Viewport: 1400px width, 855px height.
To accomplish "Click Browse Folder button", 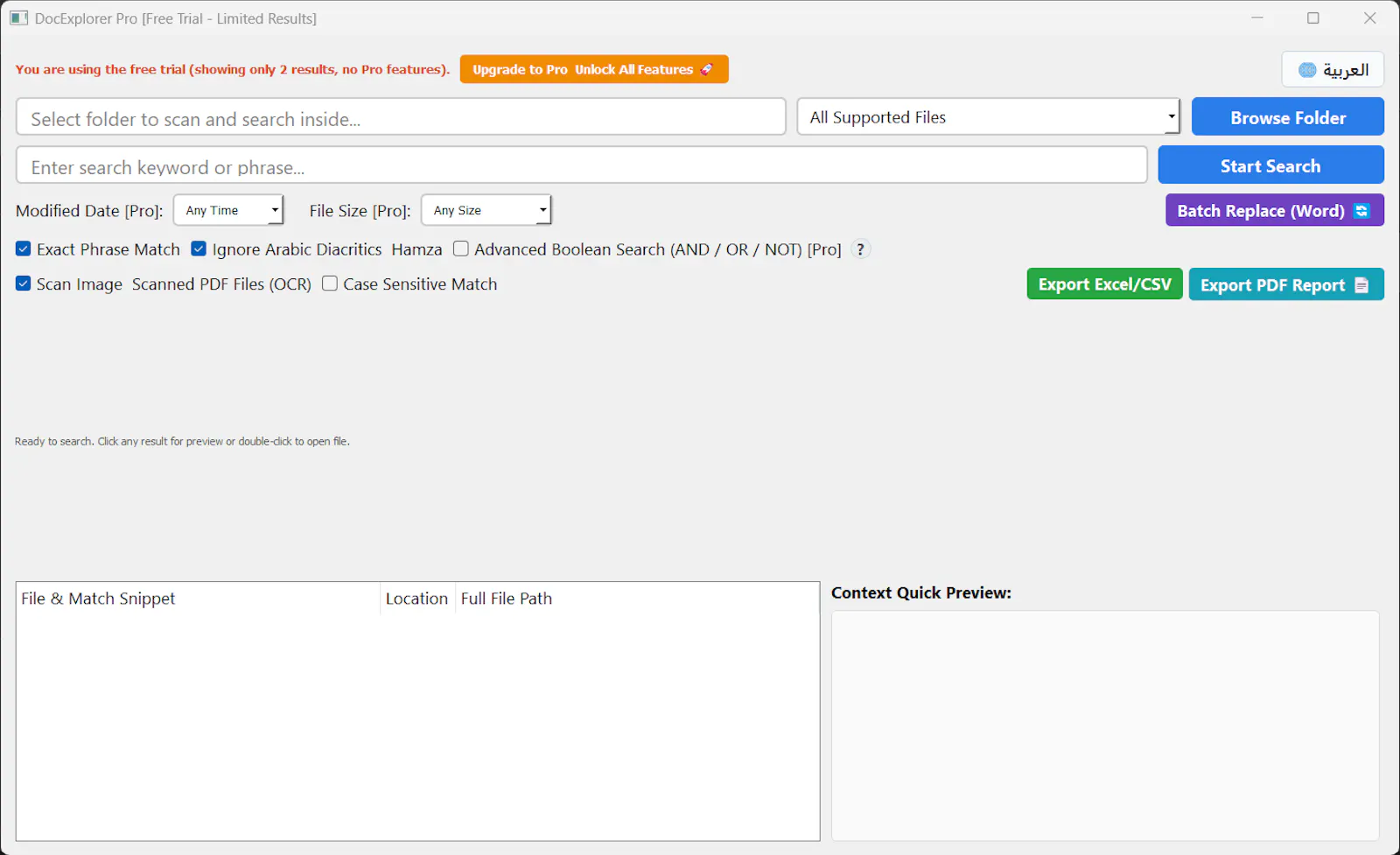I will coord(1287,117).
